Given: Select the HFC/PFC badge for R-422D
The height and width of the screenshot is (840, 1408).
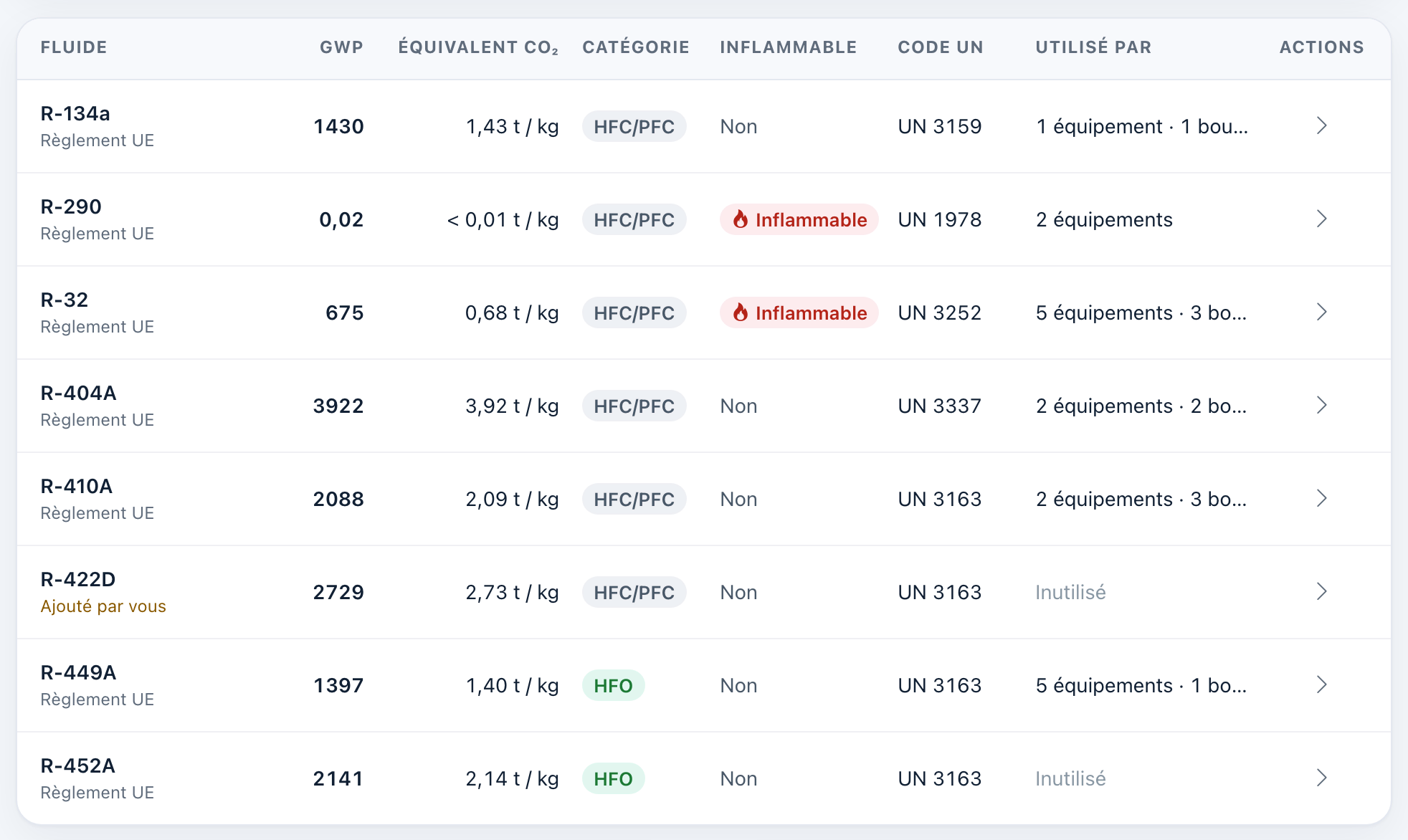Looking at the screenshot, I should [x=634, y=592].
